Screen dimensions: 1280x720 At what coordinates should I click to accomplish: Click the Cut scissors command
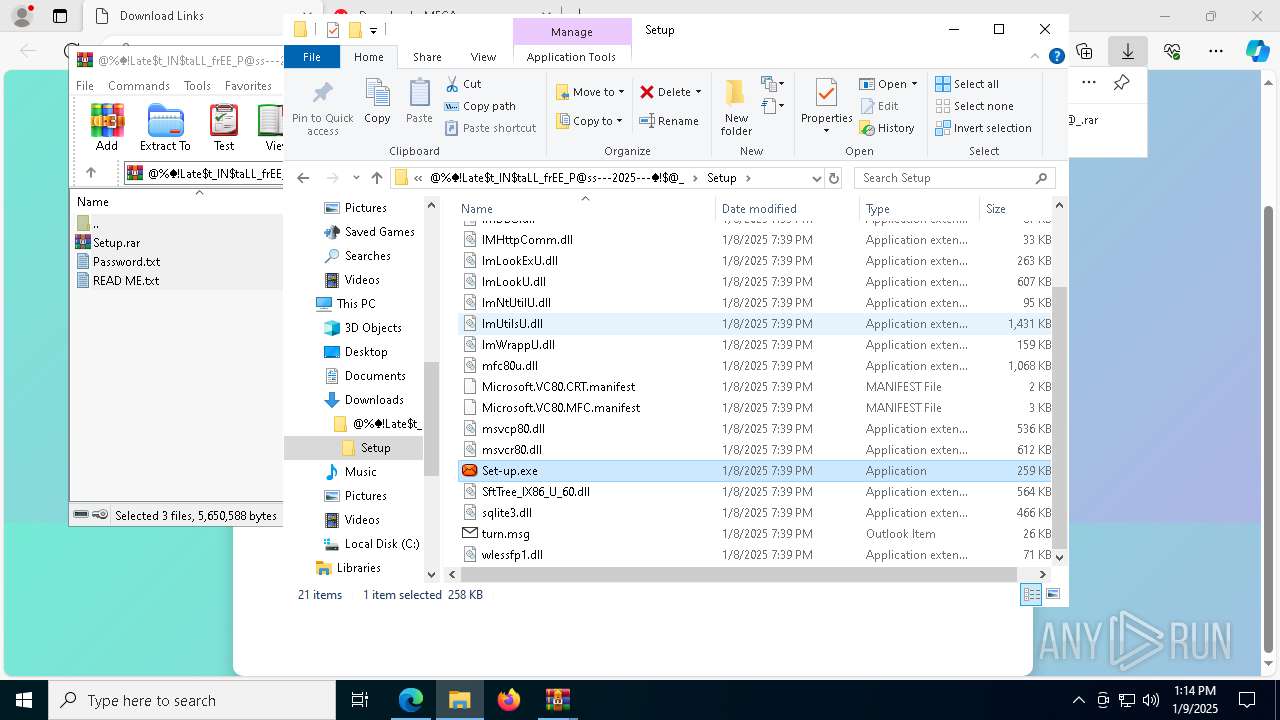[463, 84]
